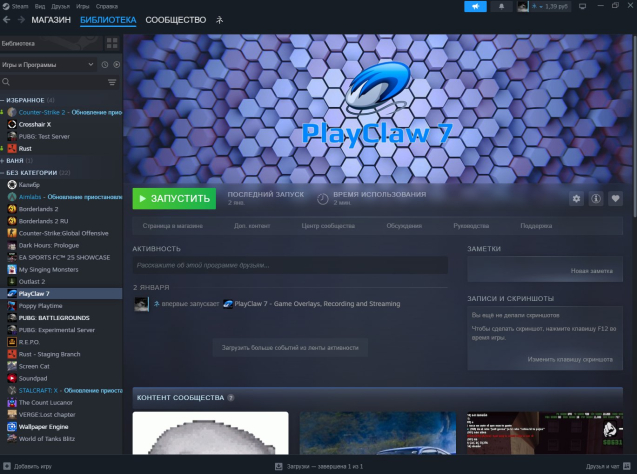
Task: Click Загрузить больше событий button
Action: (289, 347)
